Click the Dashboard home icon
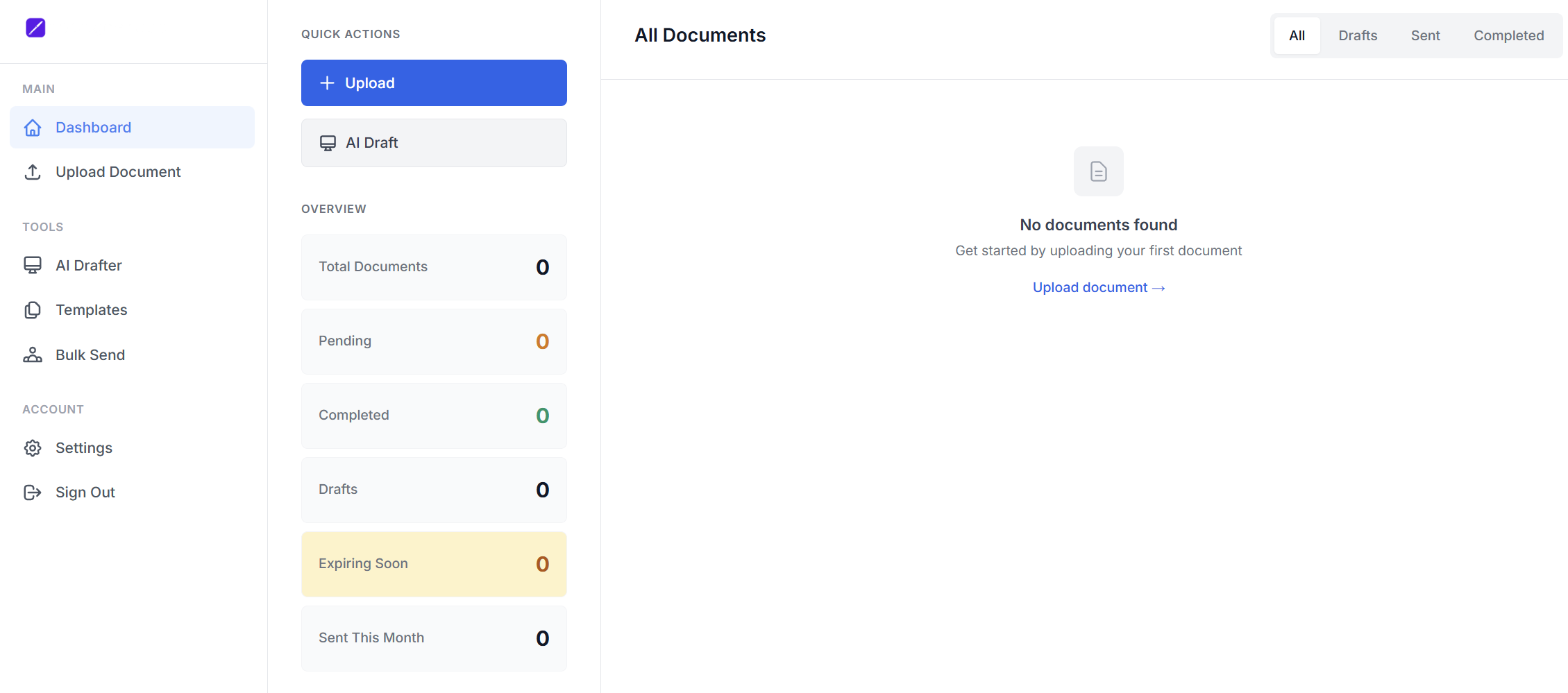Screen dimensions: 1568x693 [33, 128]
